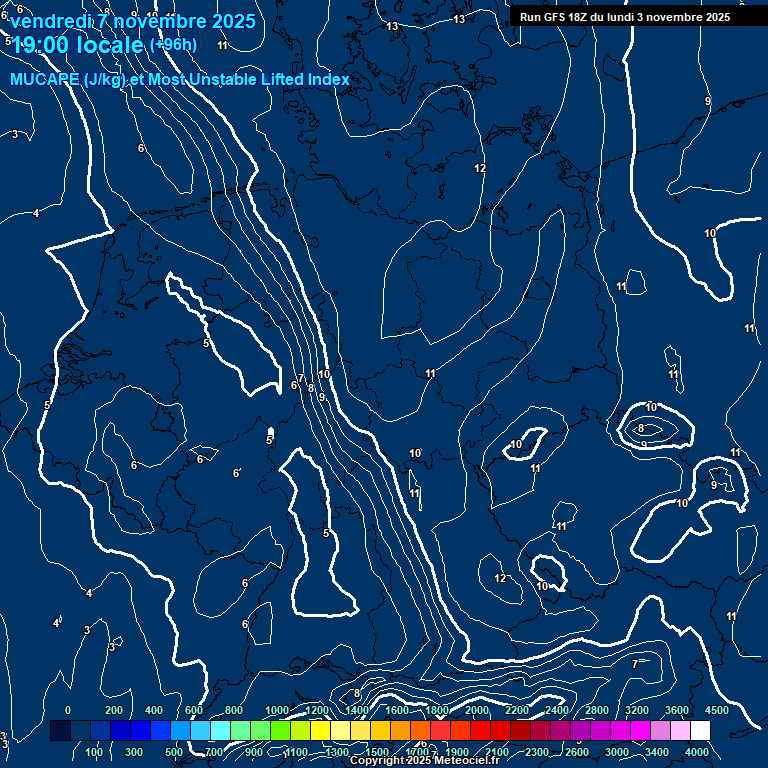Click the 'Copyright 2025 Meteociel.fr' text
Viewport: 768px width, 768px height.
click(x=425, y=760)
